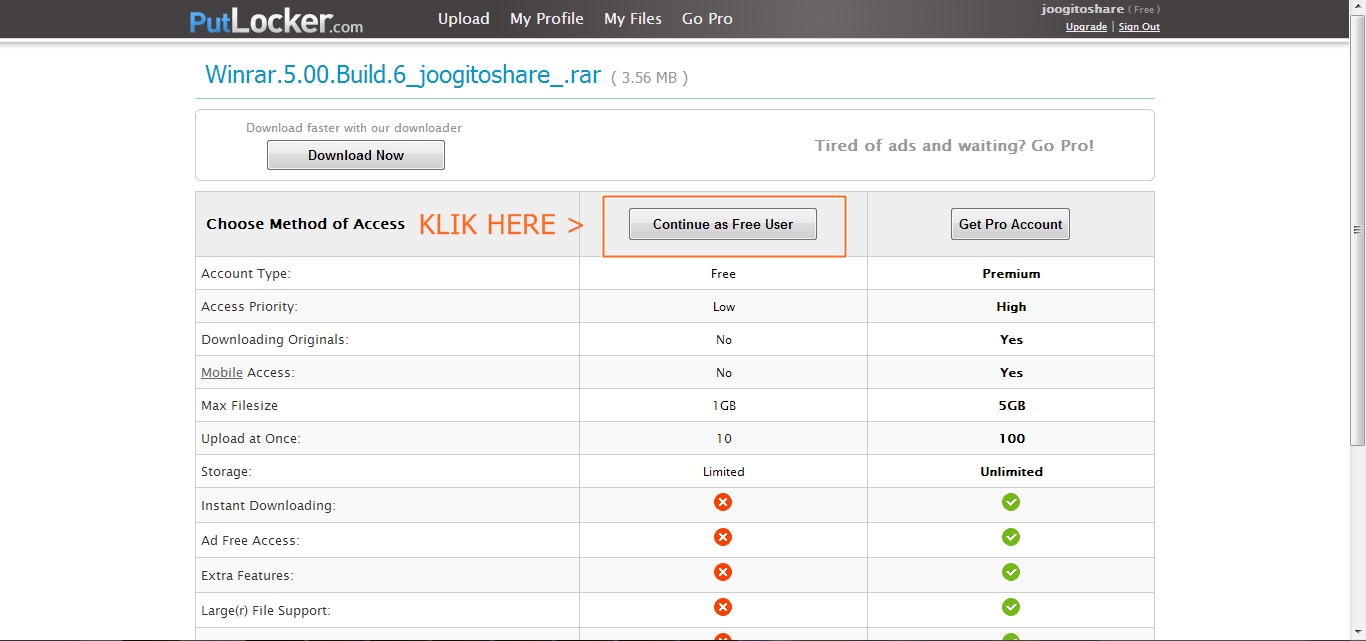Click the 'Choose Method of Access' heading

coord(306,224)
